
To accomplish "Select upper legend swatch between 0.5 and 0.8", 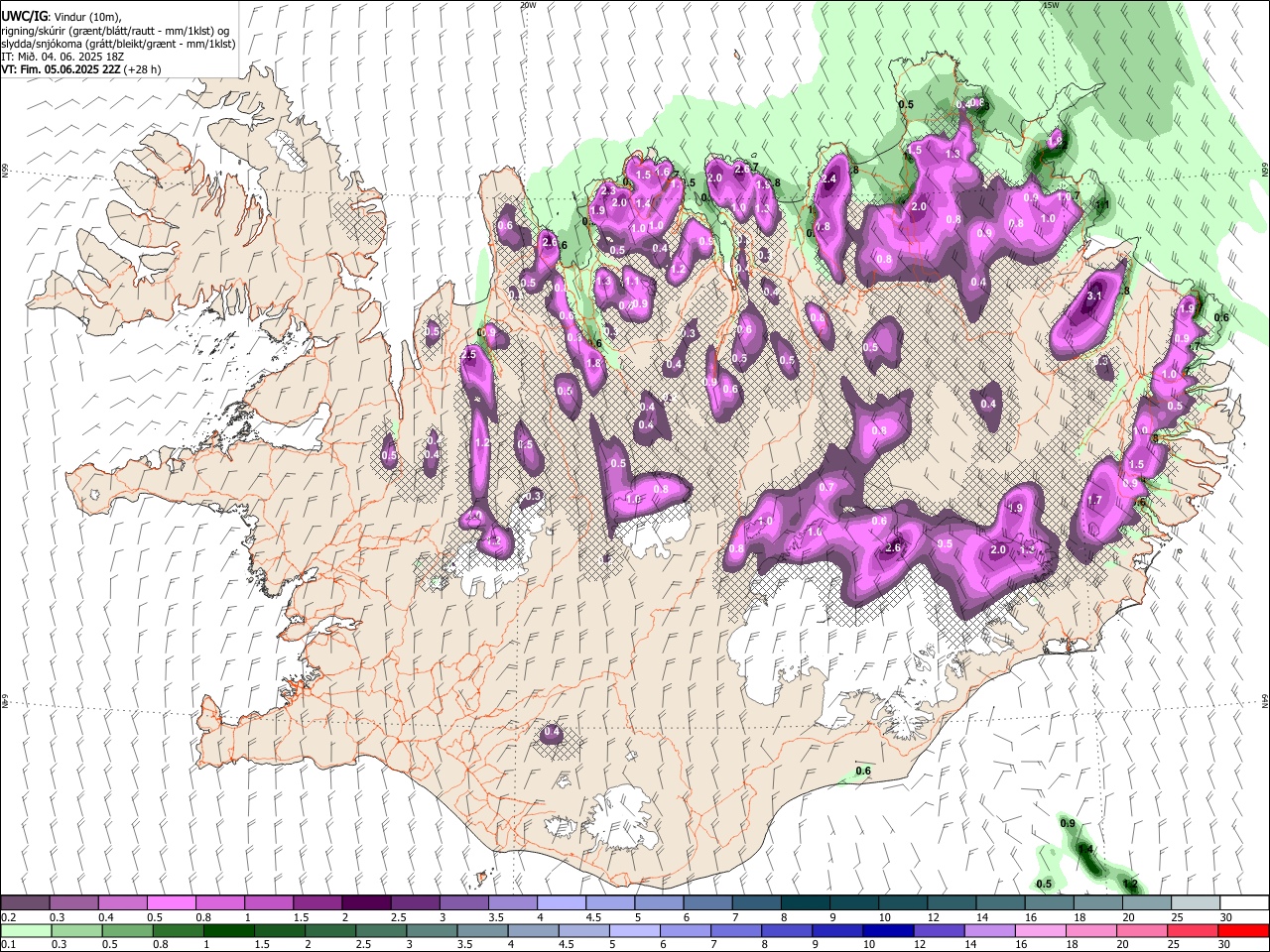I will click(x=171, y=902).
